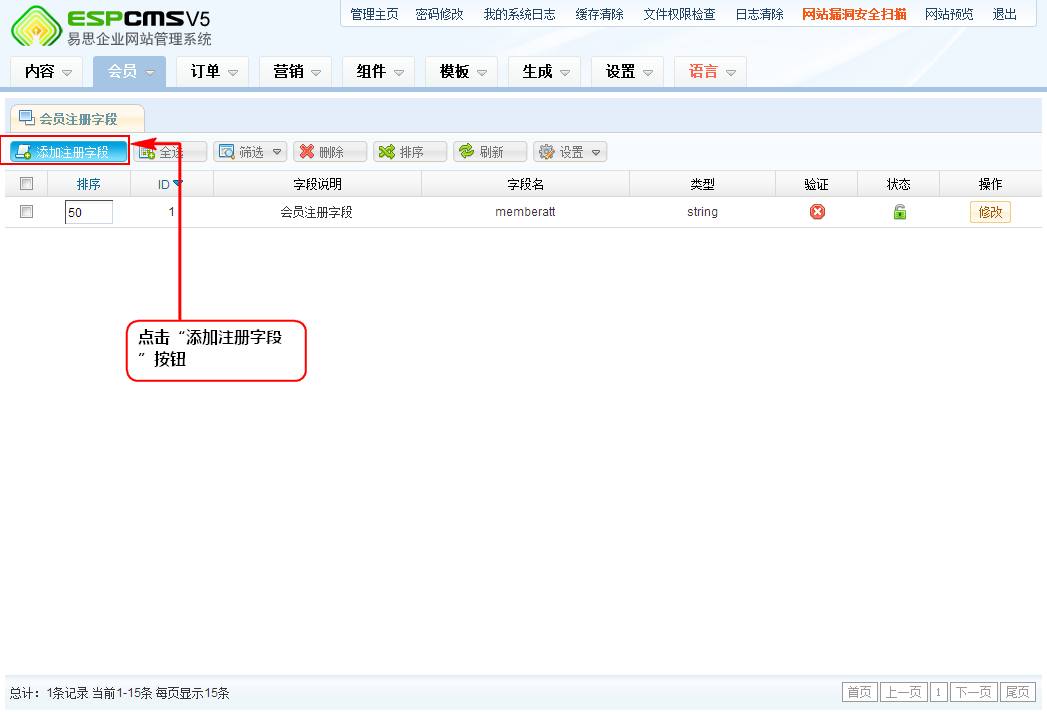Click the ESPCMS logo
Image resolution: width=1047 pixels, height=712 pixels.
tap(110, 27)
